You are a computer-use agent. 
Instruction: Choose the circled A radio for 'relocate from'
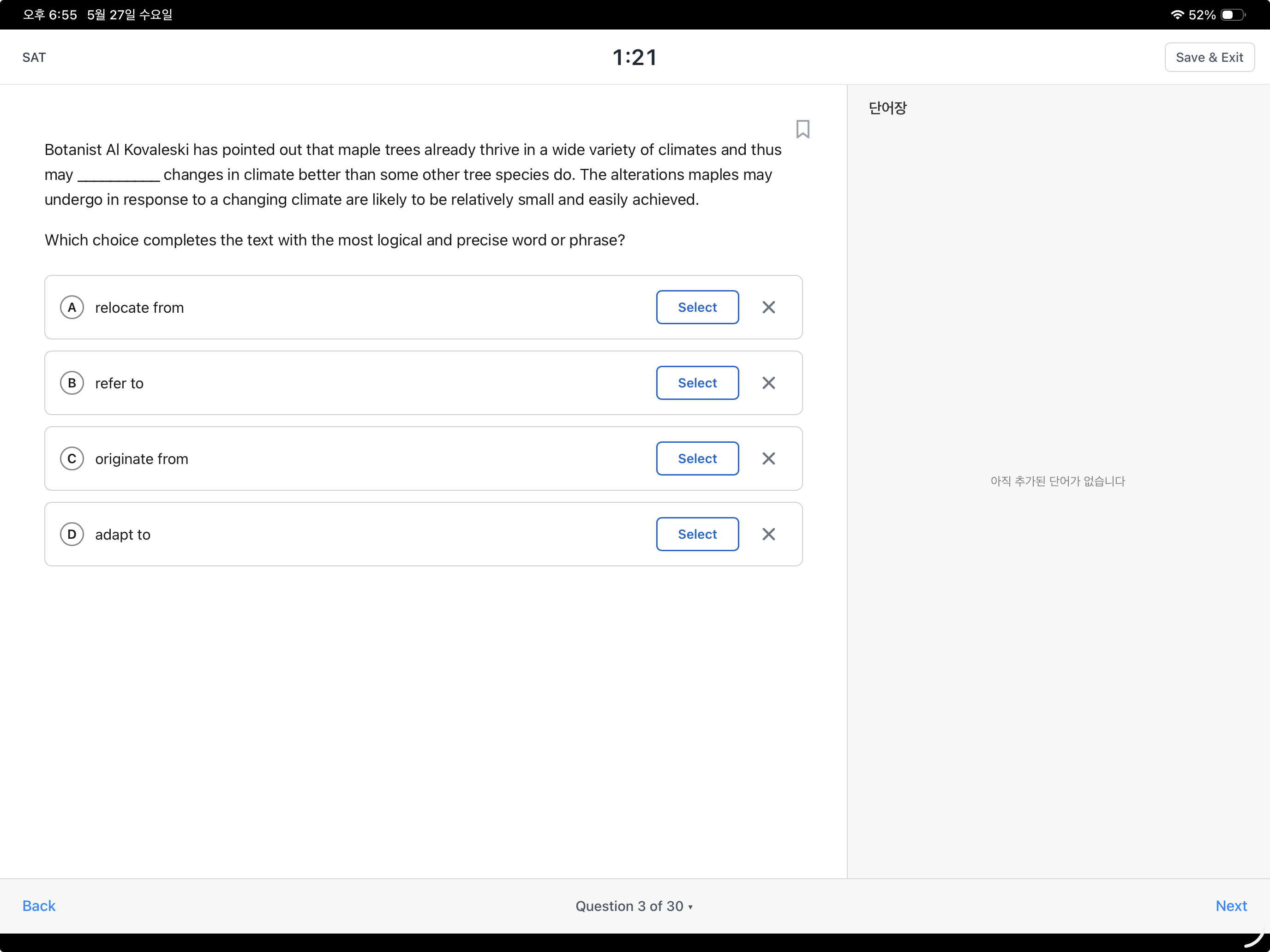72,307
